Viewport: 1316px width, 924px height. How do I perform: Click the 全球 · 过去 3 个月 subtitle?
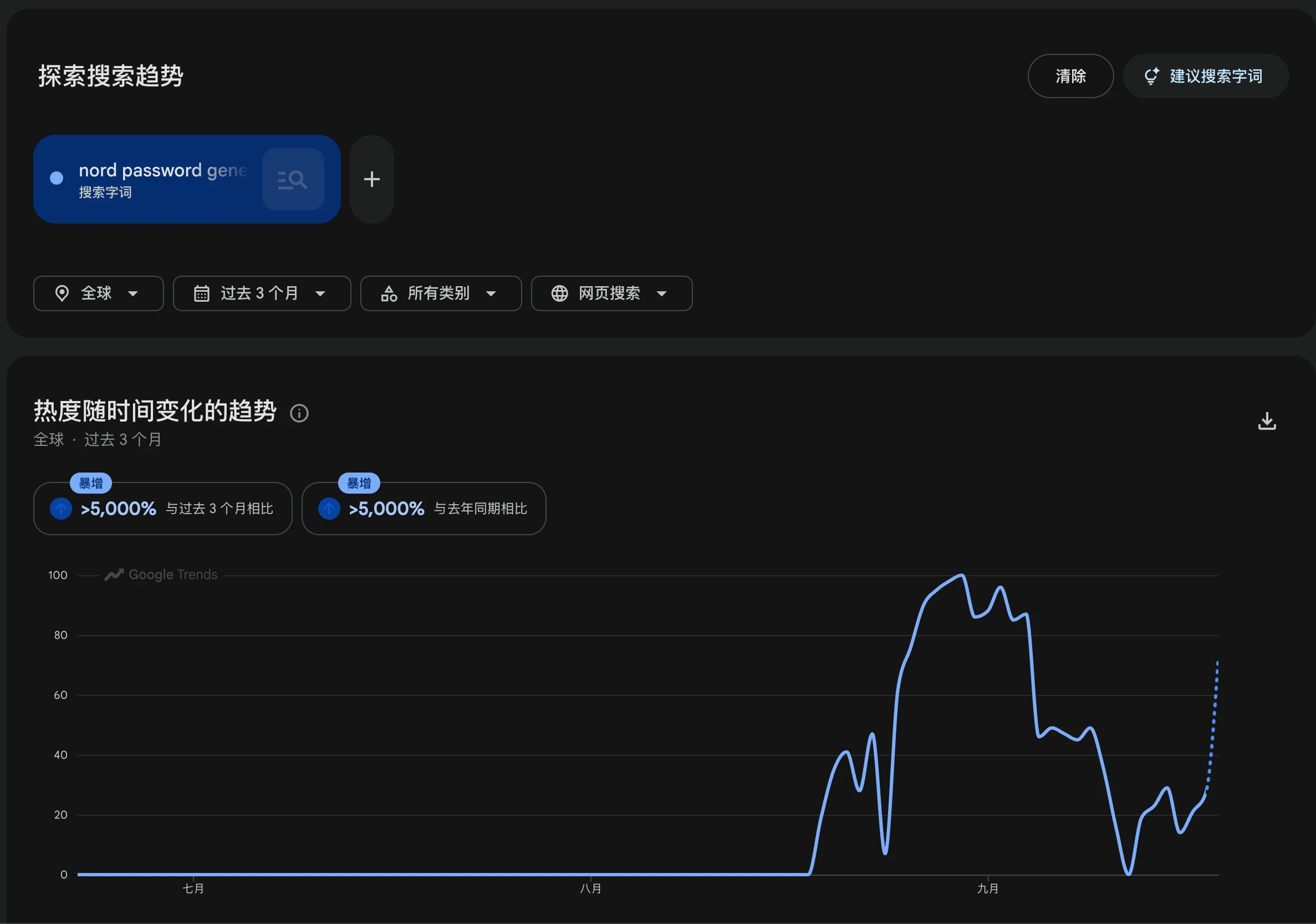click(x=98, y=440)
